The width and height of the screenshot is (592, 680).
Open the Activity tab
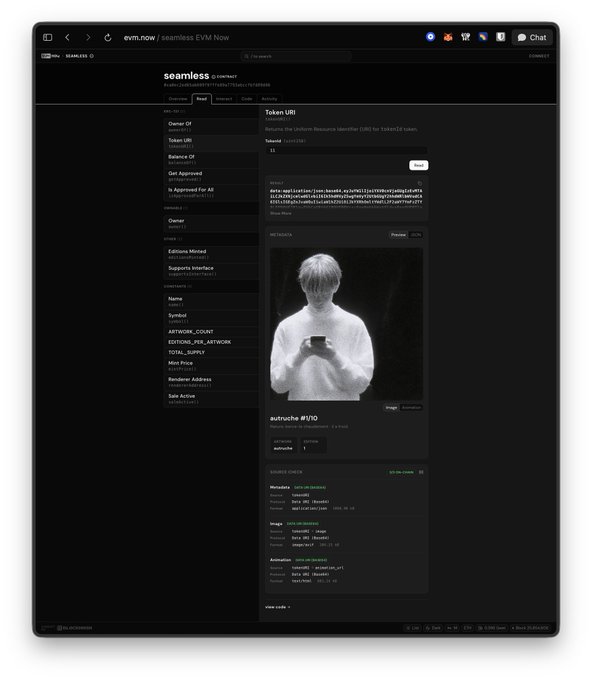tap(269, 99)
